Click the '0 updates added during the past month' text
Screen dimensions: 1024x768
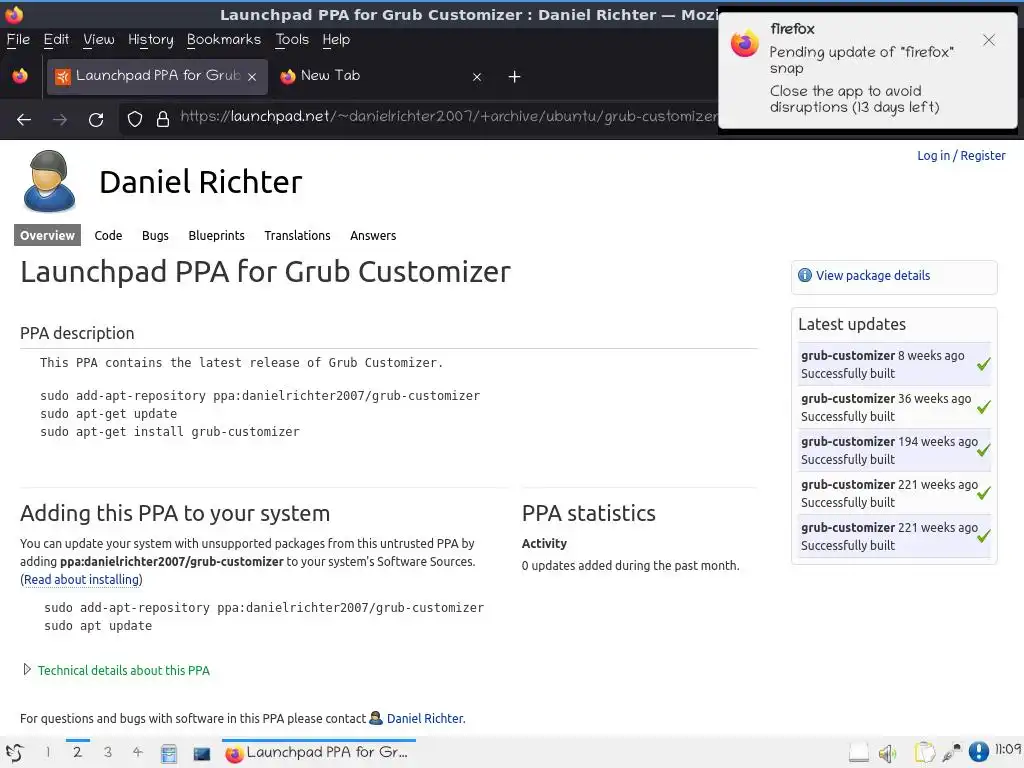pos(630,566)
